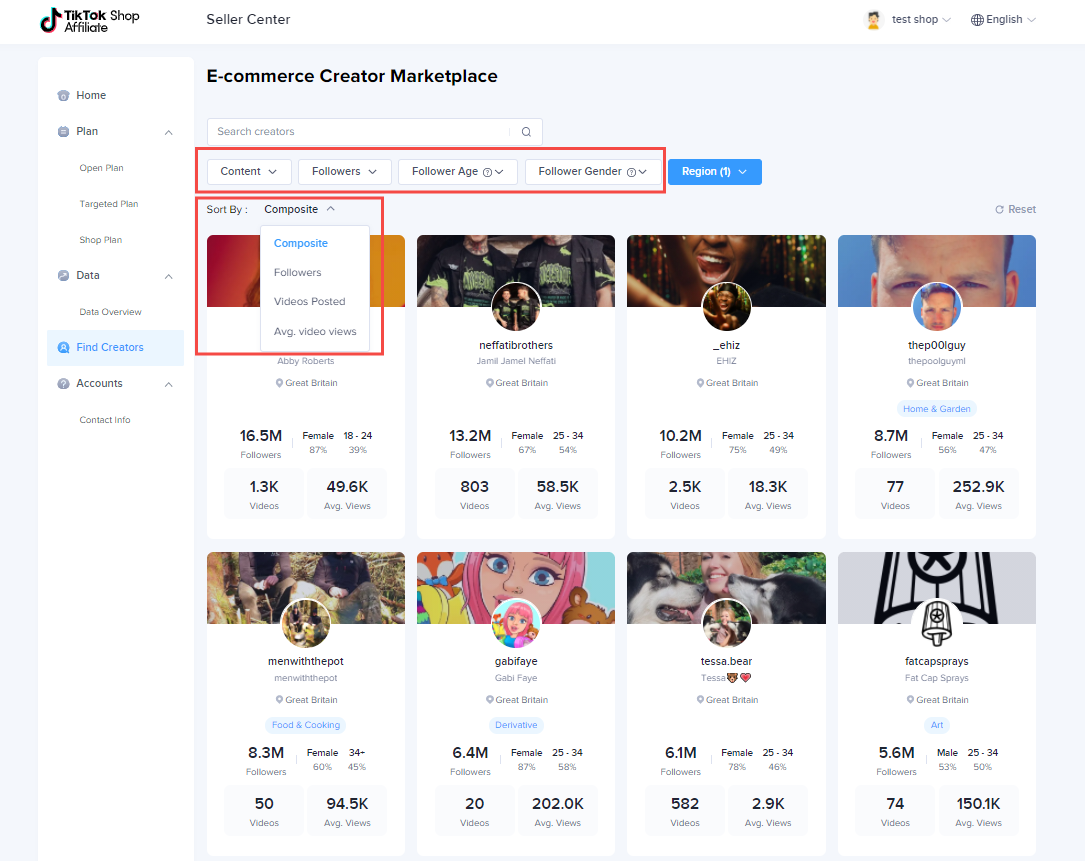Click thep00lguy banner thumbnail
Viewport: 1085px width, 861px height.
click(937, 271)
